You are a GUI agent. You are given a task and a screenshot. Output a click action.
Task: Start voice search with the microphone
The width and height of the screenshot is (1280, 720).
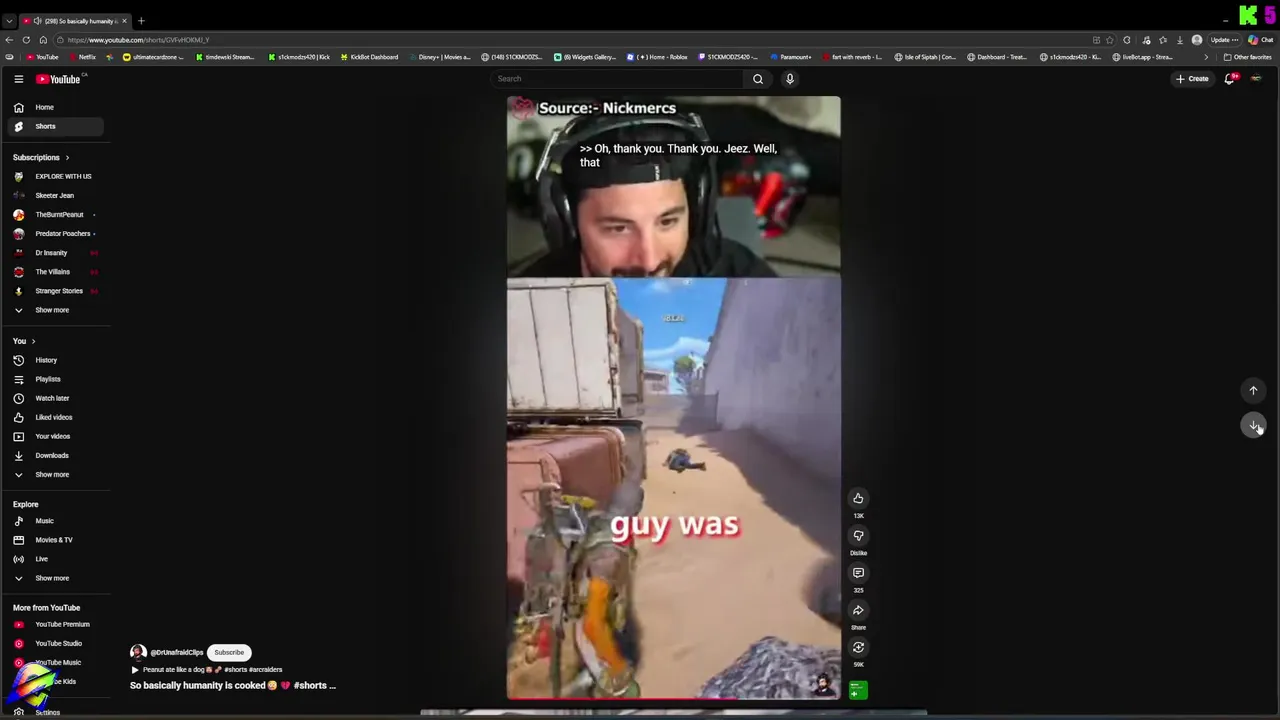click(790, 79)
